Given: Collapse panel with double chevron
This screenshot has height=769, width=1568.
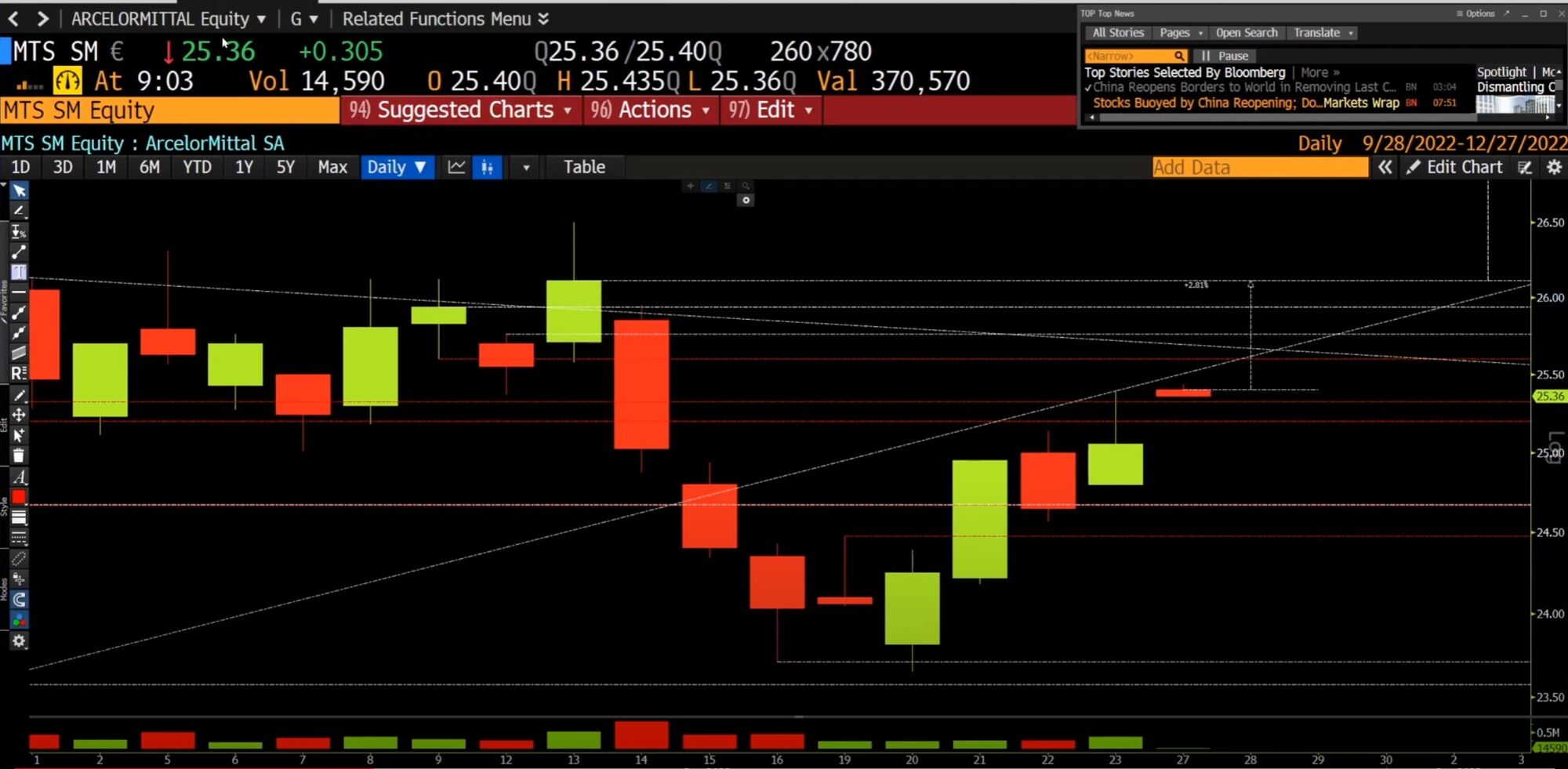Looking at the screenshot, I should click(x=1385, y=167).
